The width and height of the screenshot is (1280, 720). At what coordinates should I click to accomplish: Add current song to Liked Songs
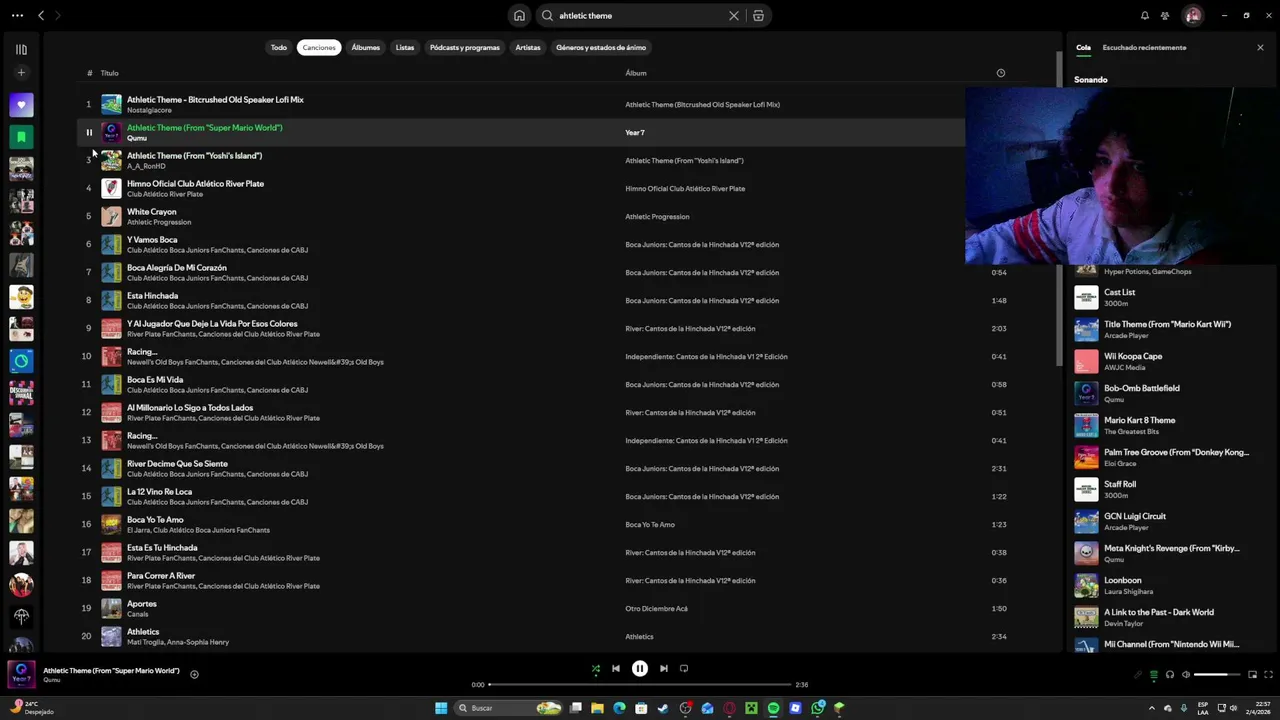coord(194,674)
